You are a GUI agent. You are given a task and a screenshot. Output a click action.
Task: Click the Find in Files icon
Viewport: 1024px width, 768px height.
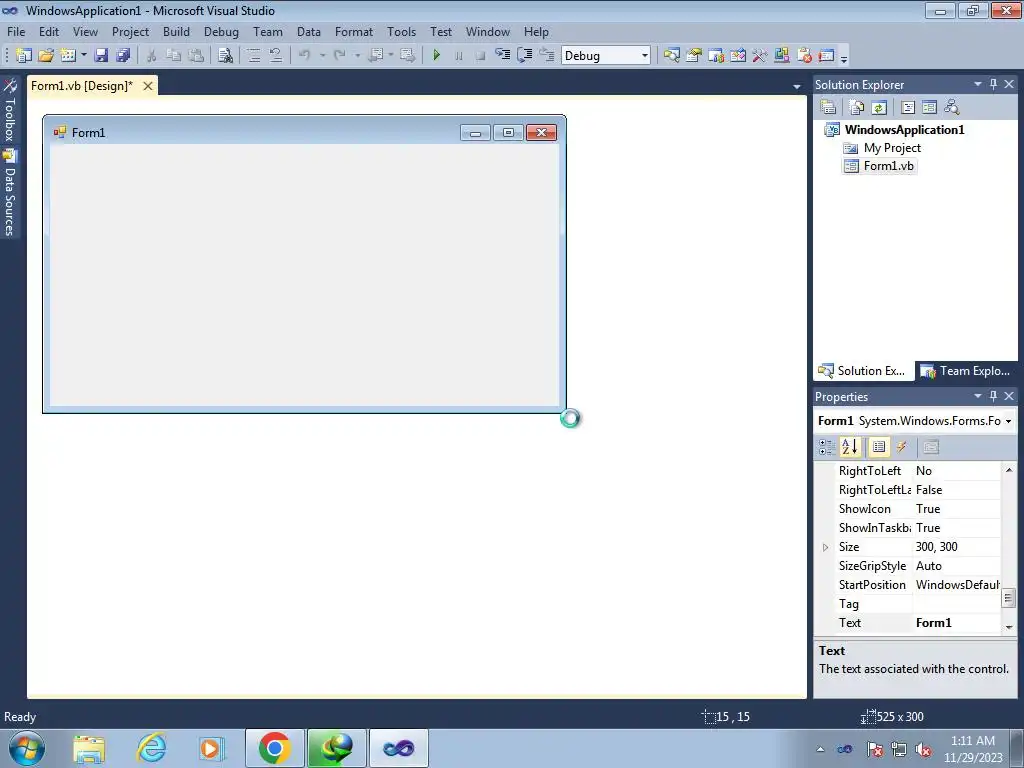[x=225, y=56]
